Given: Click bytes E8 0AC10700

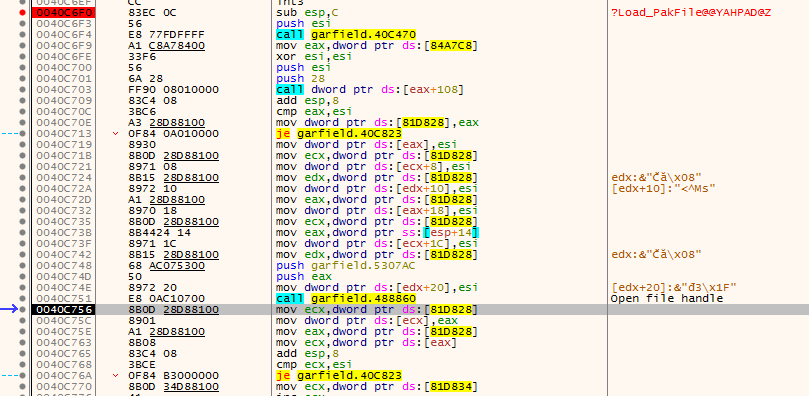Looking at the screenshot, I should click(166, 299).
